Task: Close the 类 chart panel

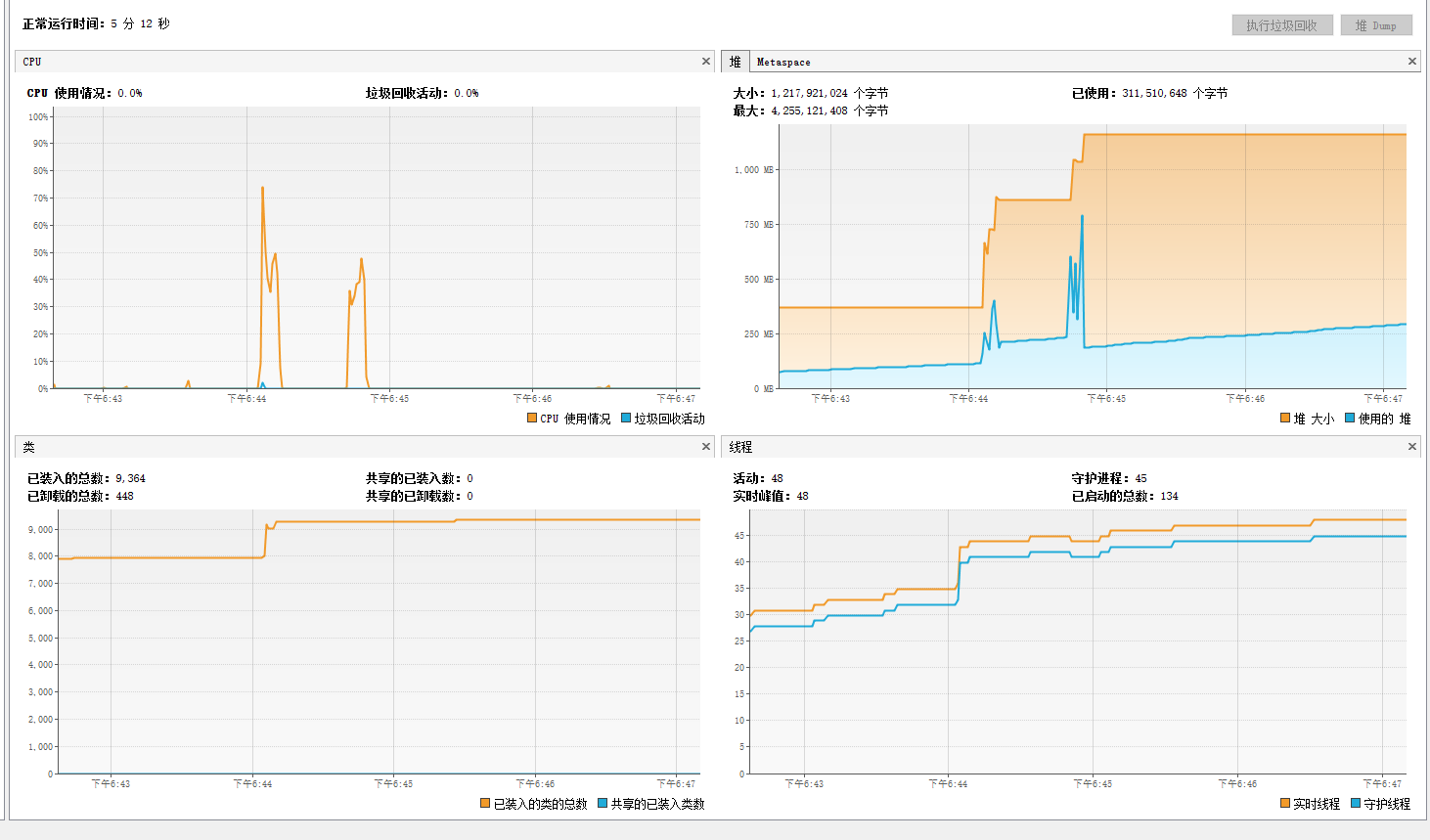Action: point(706,447)
